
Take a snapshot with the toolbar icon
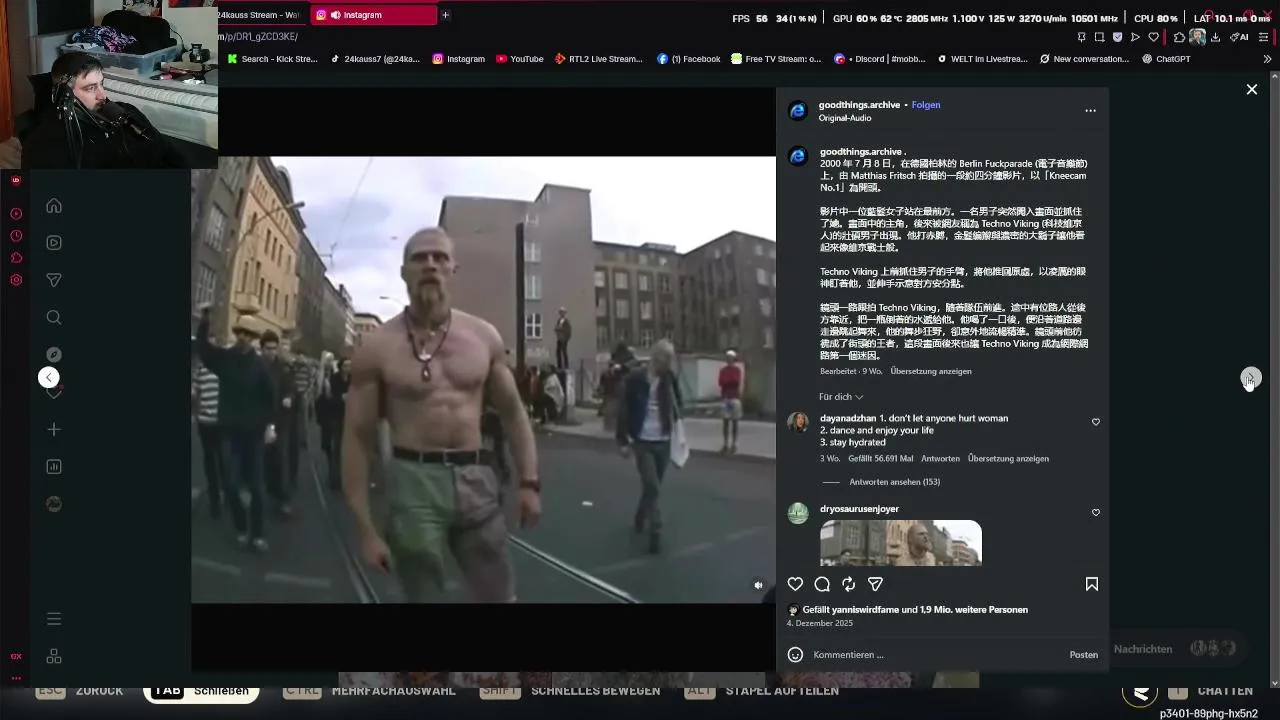tap(1099, 37)
